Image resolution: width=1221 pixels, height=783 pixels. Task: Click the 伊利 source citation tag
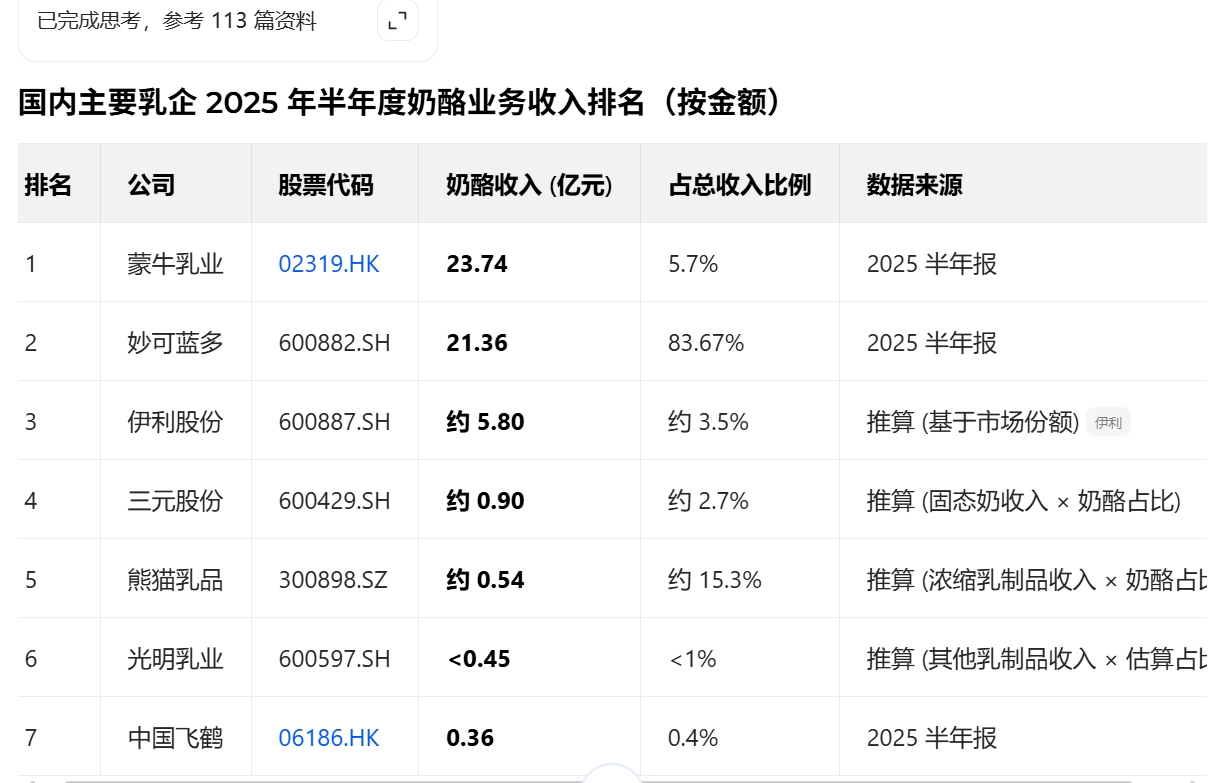1109,423
